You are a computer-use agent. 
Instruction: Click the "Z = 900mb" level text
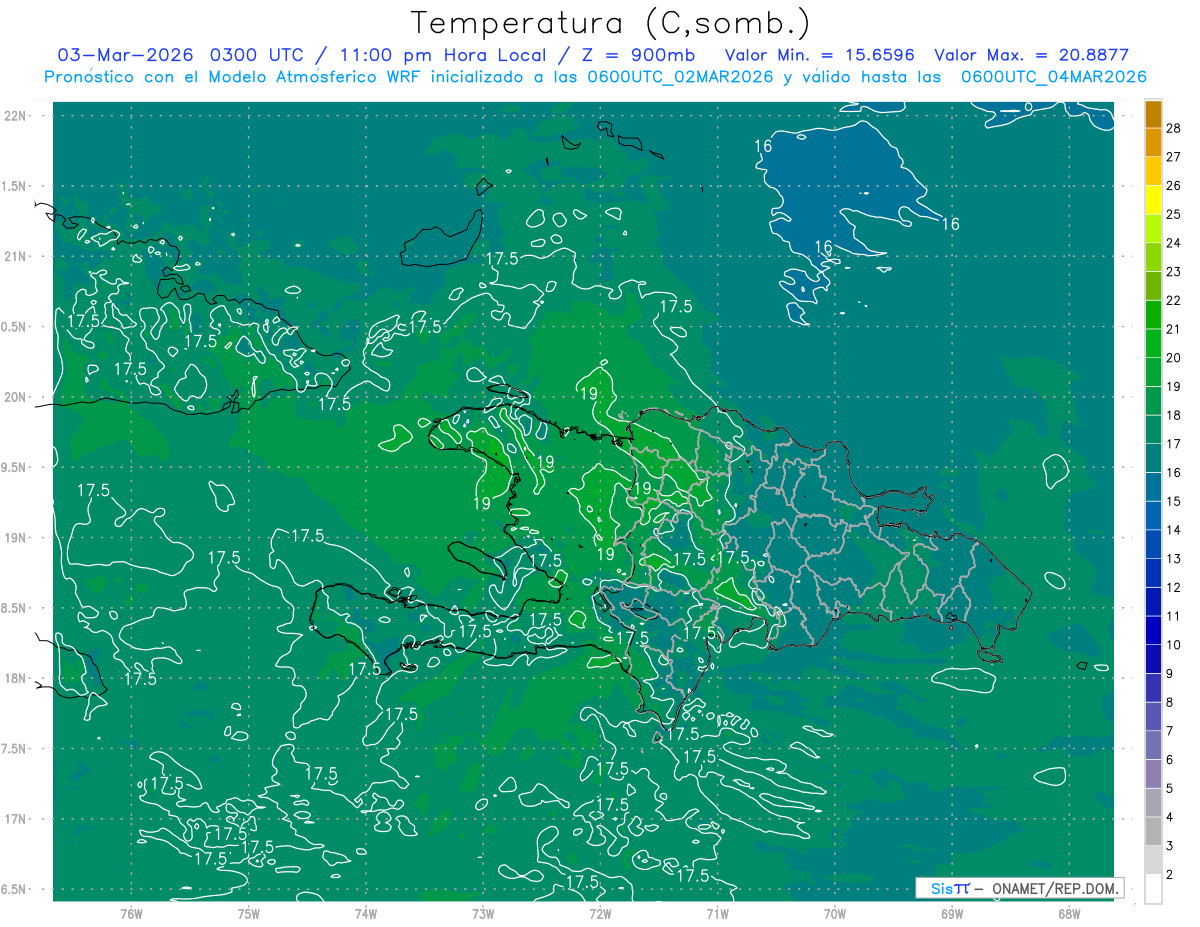point(638,55)
